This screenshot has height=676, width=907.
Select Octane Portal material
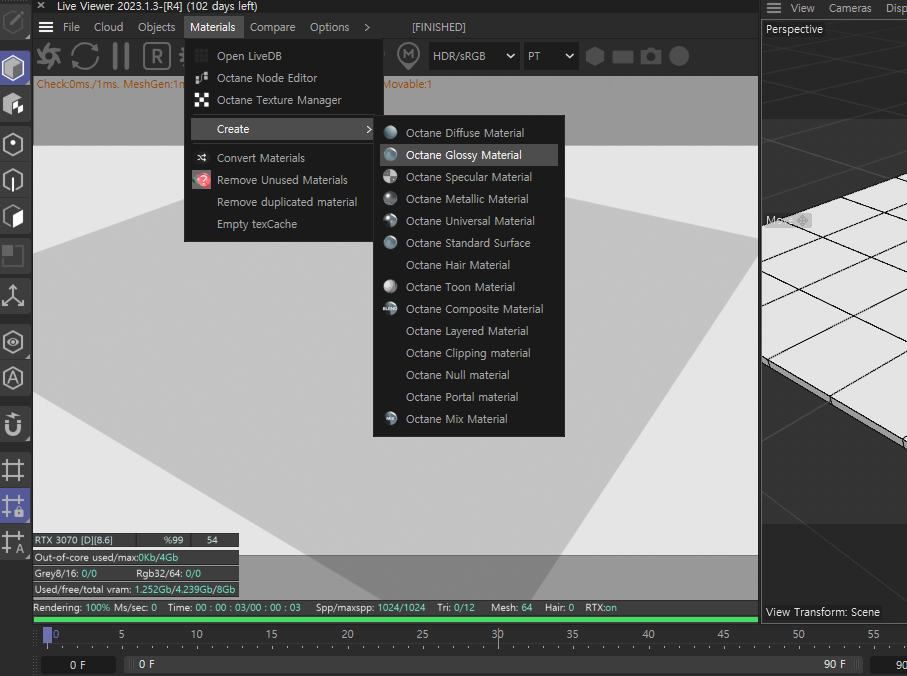pos(469,397)
